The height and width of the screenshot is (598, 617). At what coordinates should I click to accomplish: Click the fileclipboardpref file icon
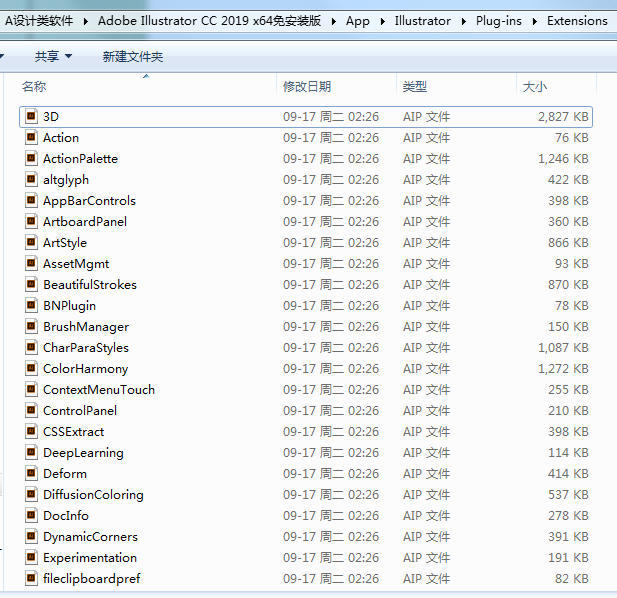31,578
